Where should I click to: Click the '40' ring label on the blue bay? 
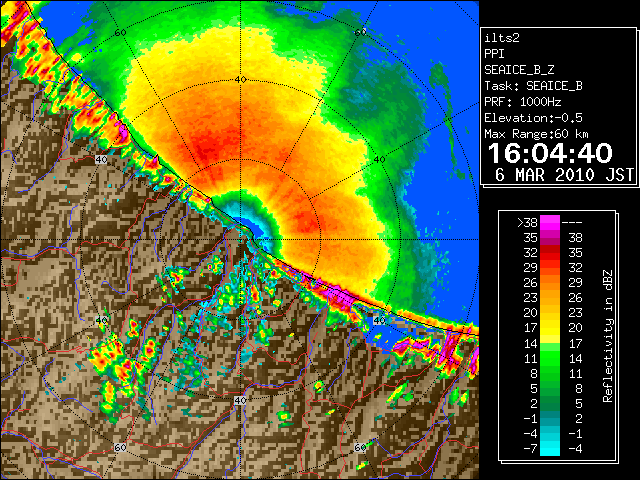[379, 320]
